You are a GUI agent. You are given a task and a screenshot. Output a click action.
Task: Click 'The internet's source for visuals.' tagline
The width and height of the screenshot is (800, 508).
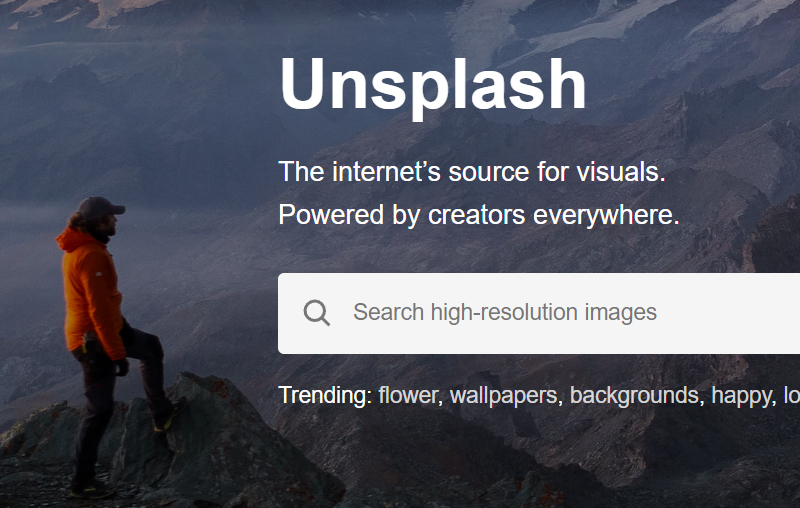[472, 172]
